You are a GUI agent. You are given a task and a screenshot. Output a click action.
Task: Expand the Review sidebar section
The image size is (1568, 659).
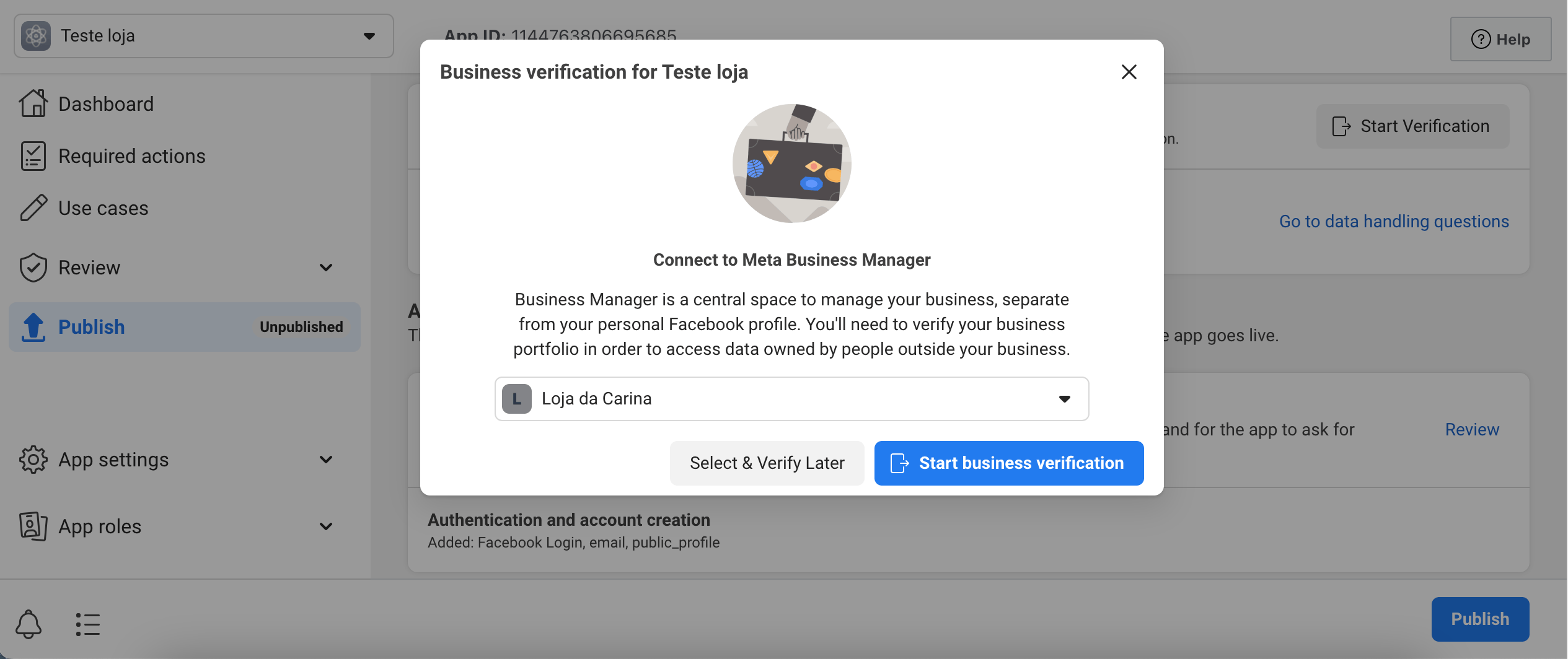point(326,268)
